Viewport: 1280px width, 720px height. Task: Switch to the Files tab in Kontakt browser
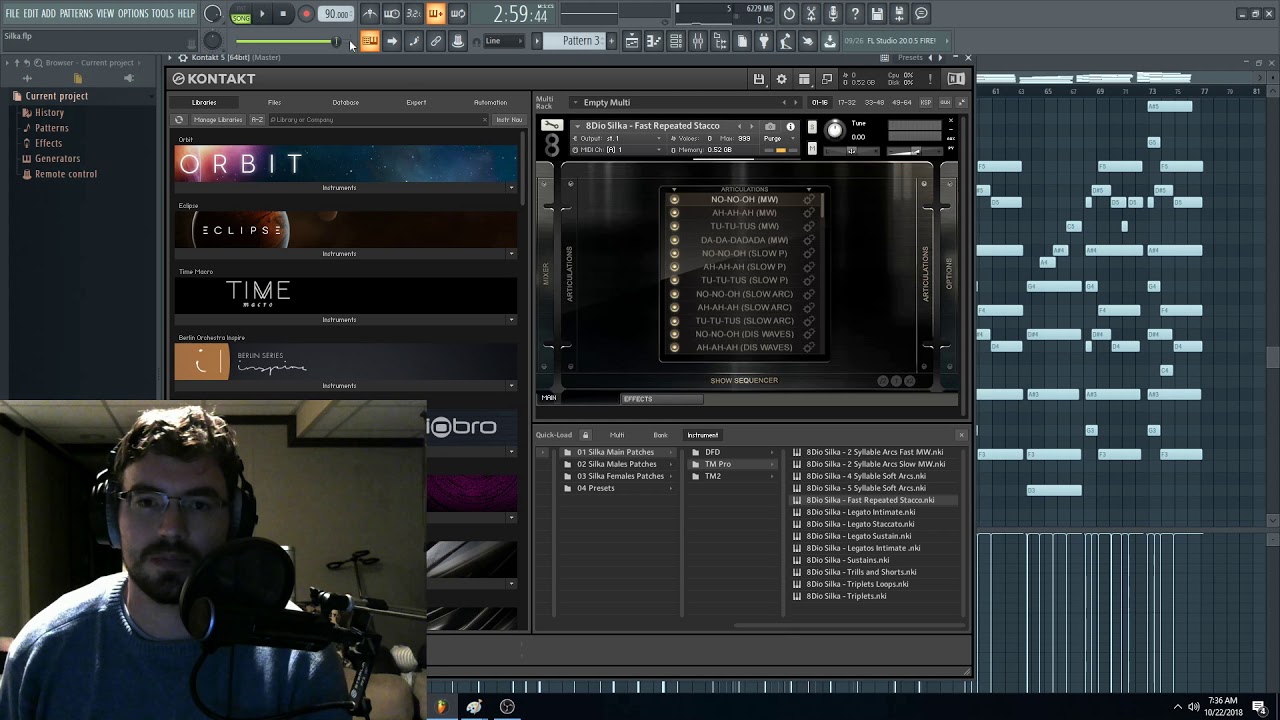[274, 102]
